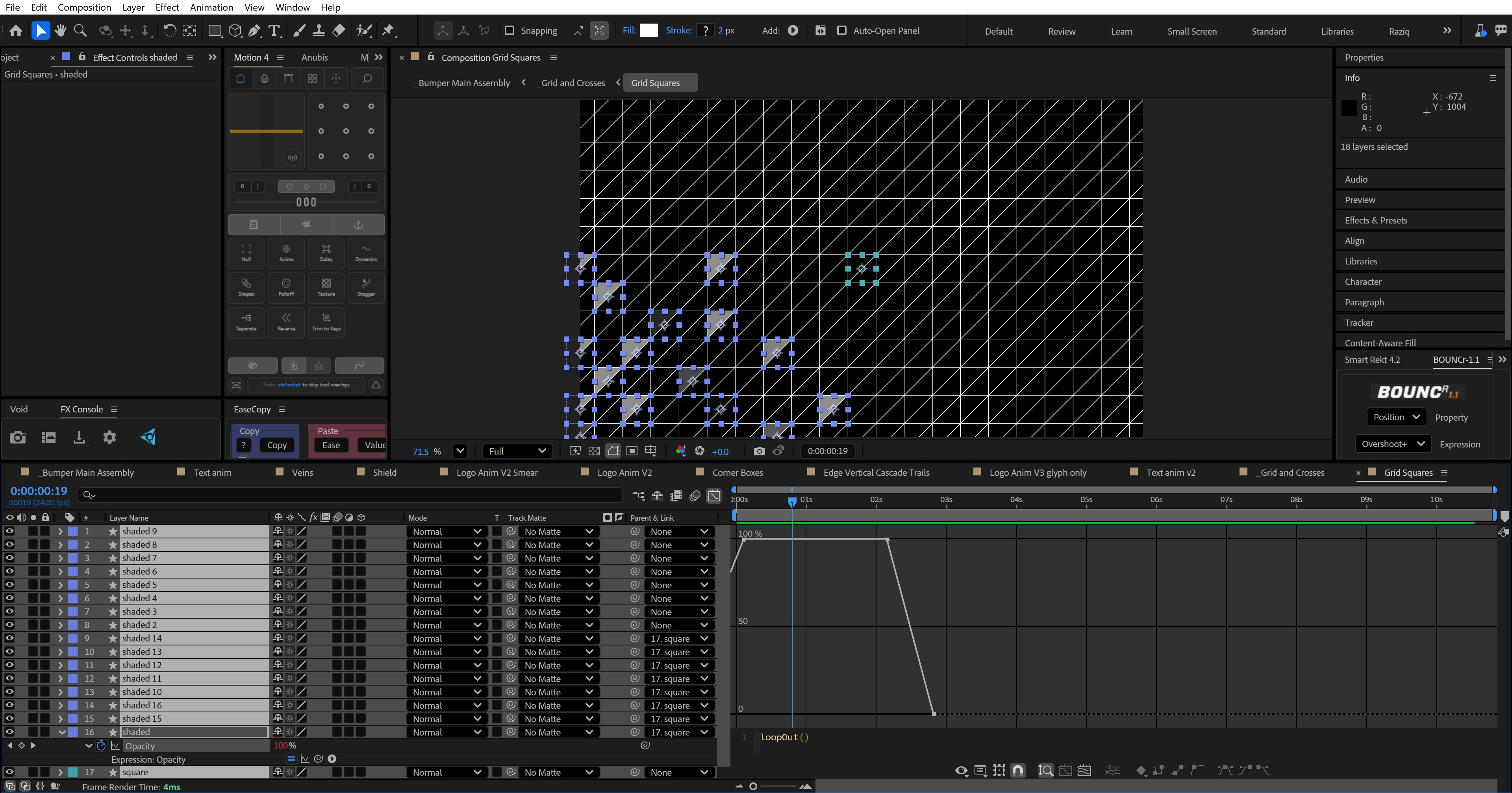Image resolution: width=1512 pixels, height=793 pixels.
Task: Open the Composition menu
Action: [84, 7]
